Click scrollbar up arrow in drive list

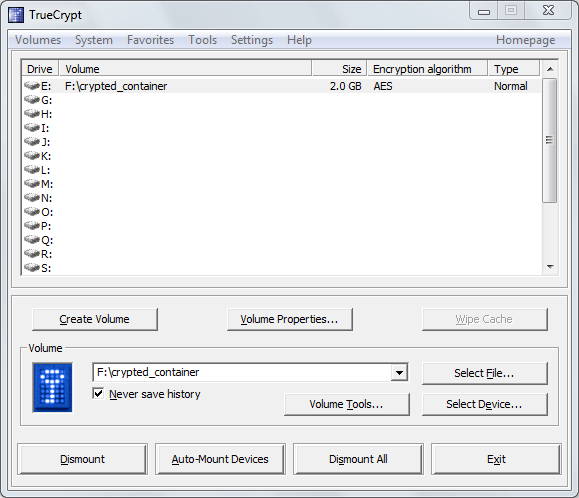click(550, 69)
